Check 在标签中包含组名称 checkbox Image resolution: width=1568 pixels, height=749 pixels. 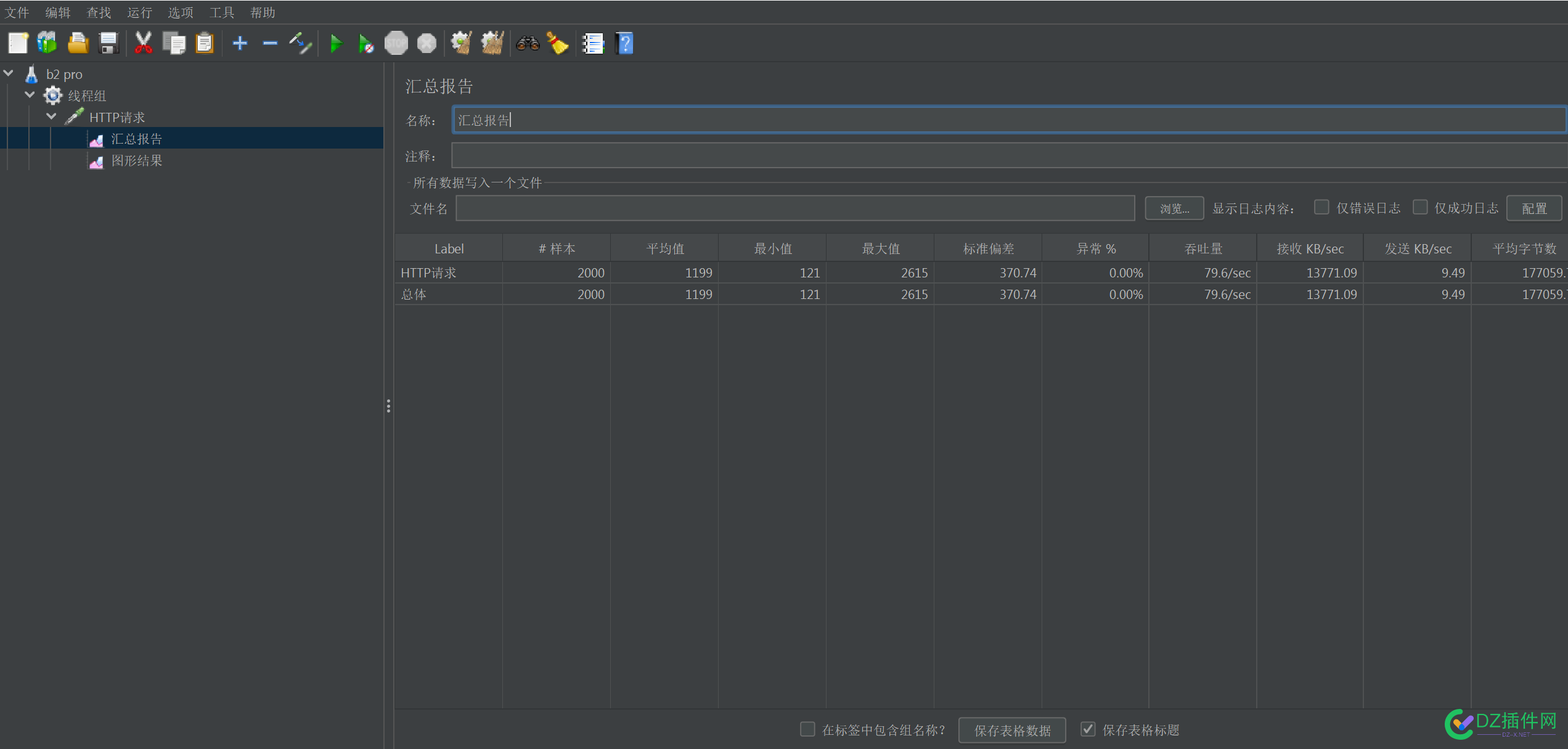pyautogui.click(x=807, y=729)
